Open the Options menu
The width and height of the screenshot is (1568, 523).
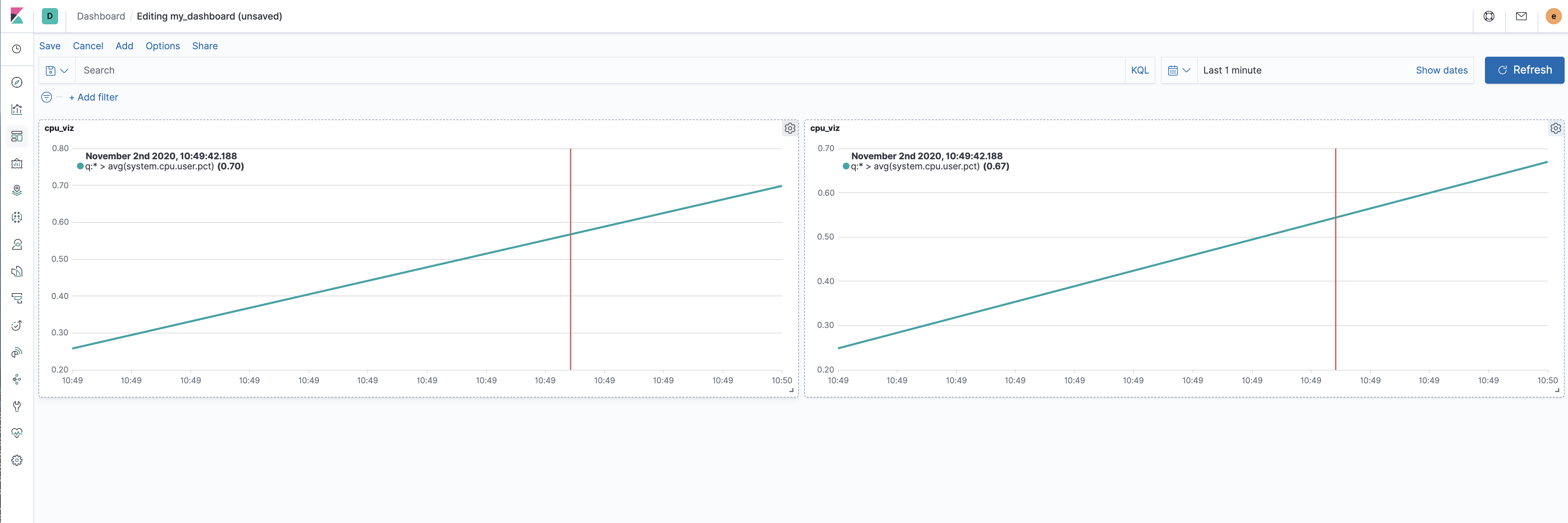pos(162,46)
